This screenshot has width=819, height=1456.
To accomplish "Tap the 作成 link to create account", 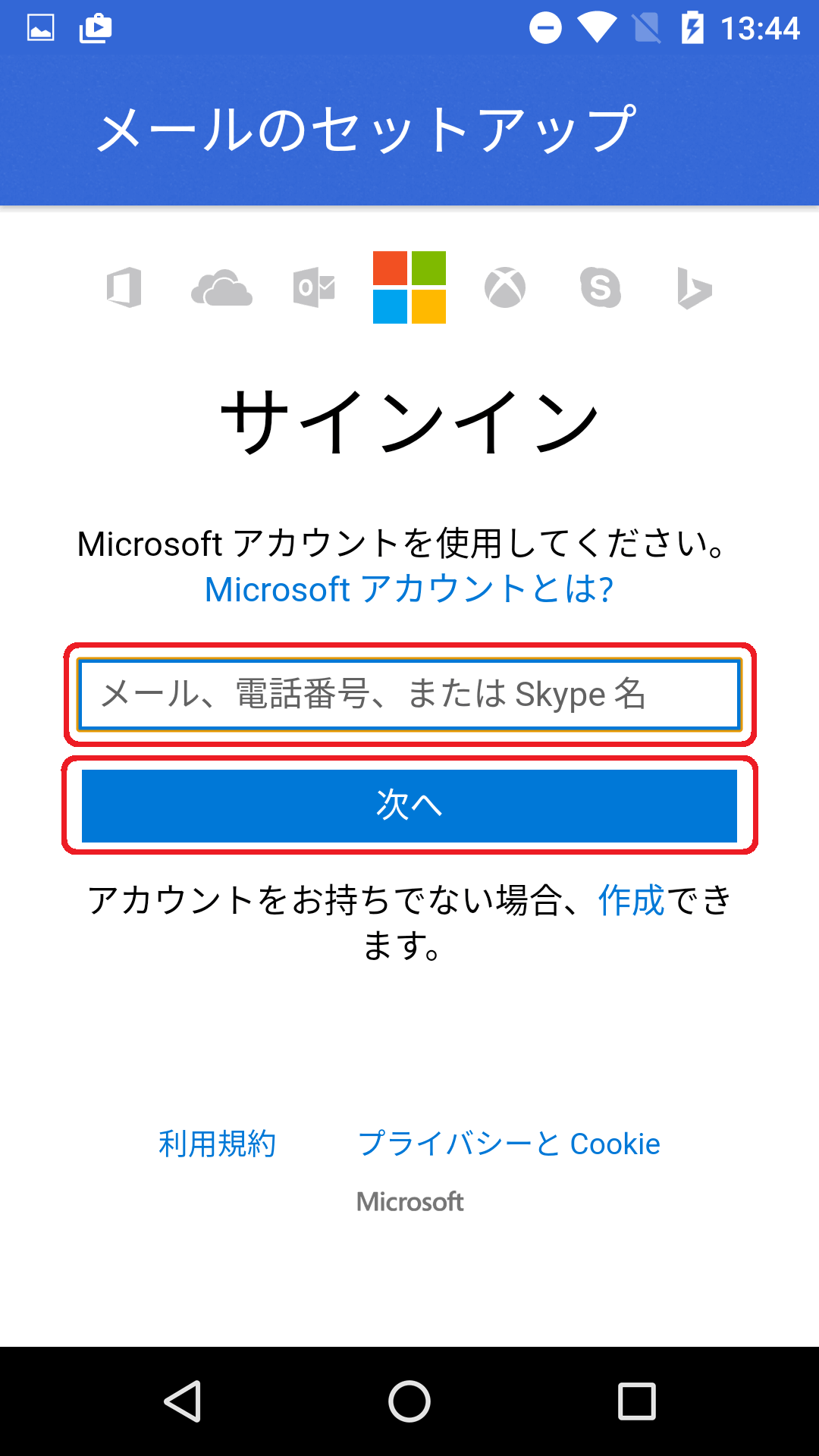I will [631, 900].
